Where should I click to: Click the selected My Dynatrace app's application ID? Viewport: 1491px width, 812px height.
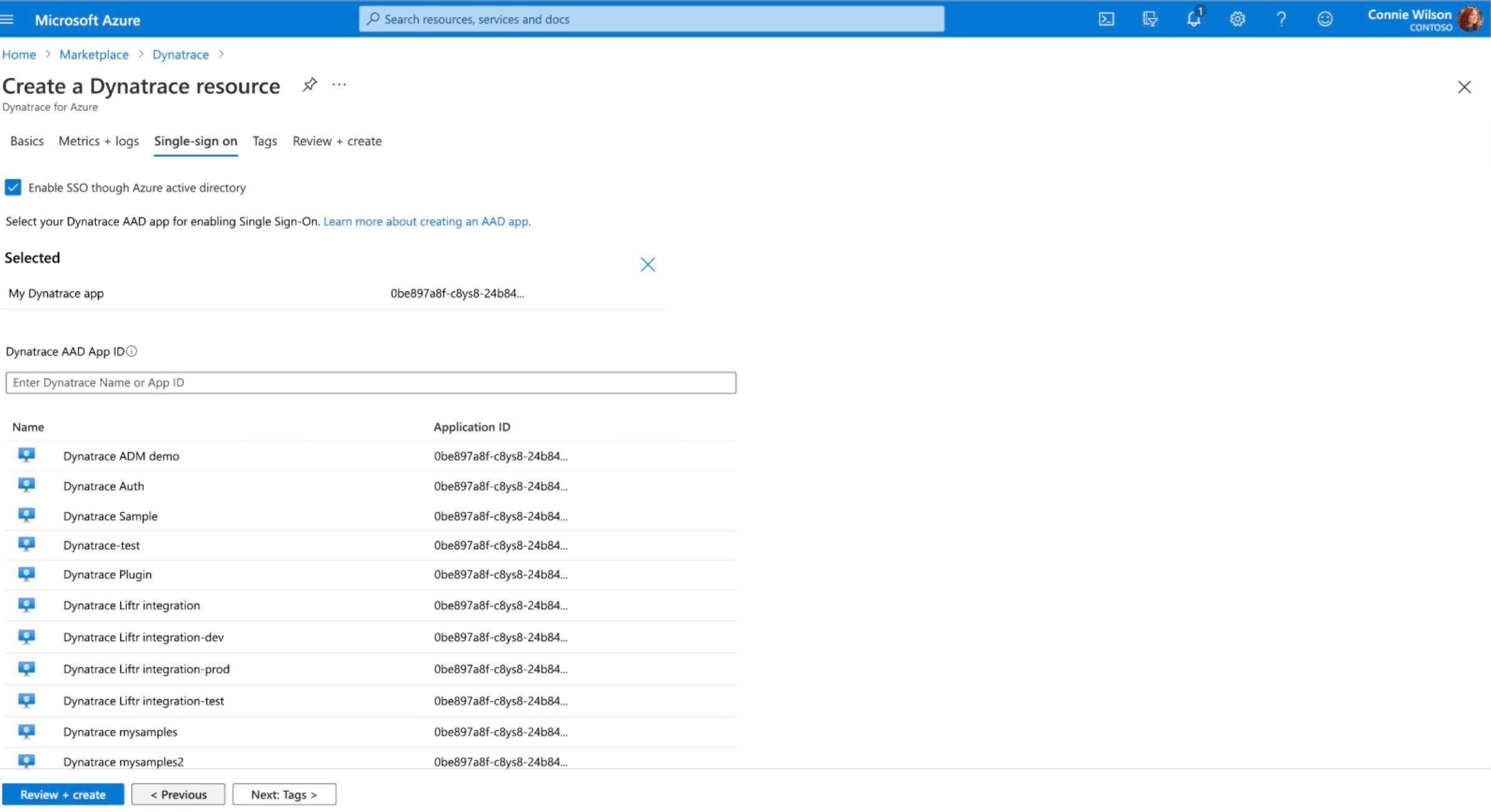point(457,293)
